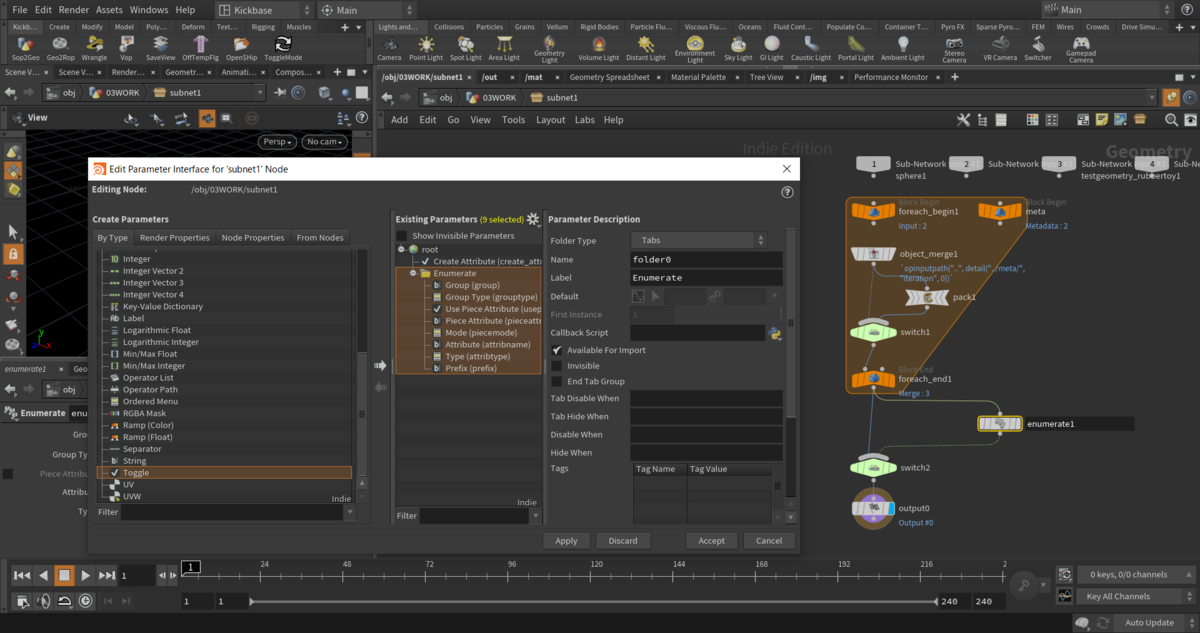Click the Label field containing Enumerate
1200x633 pixels.
pos(706,277)
